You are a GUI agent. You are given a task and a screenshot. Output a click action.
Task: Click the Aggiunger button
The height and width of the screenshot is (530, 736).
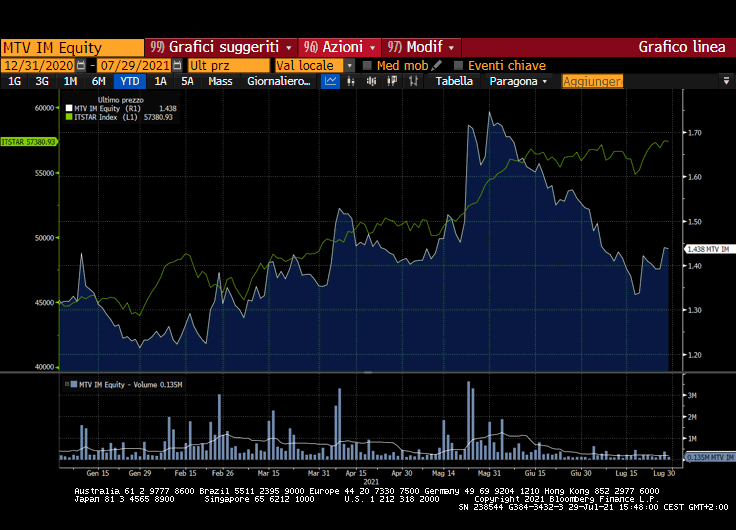click(591, 82)
